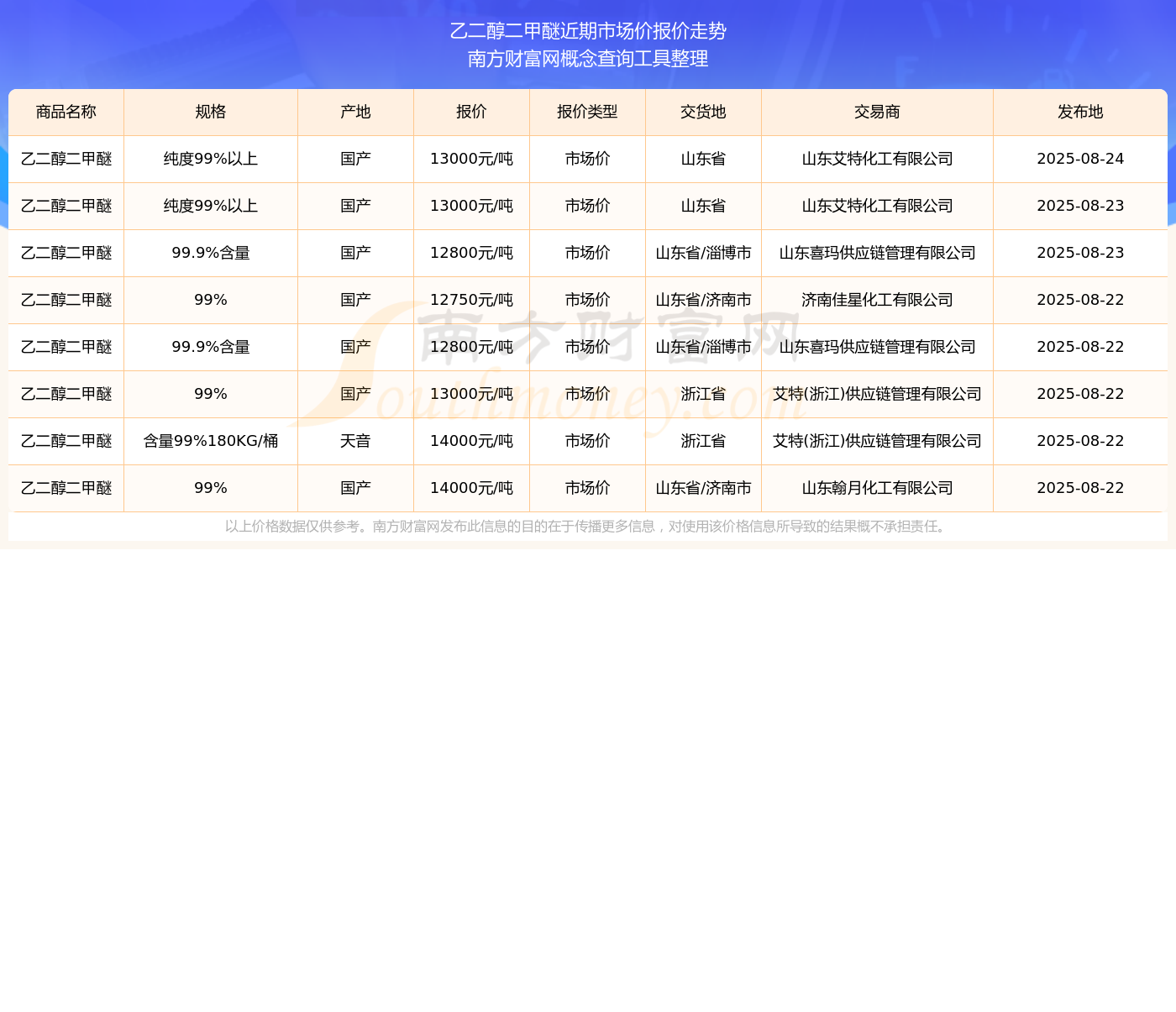Click 市场价 in the 2025-08-24 row
Viewport: 1176px width, 1012px height.
click(x=587, y=159)
